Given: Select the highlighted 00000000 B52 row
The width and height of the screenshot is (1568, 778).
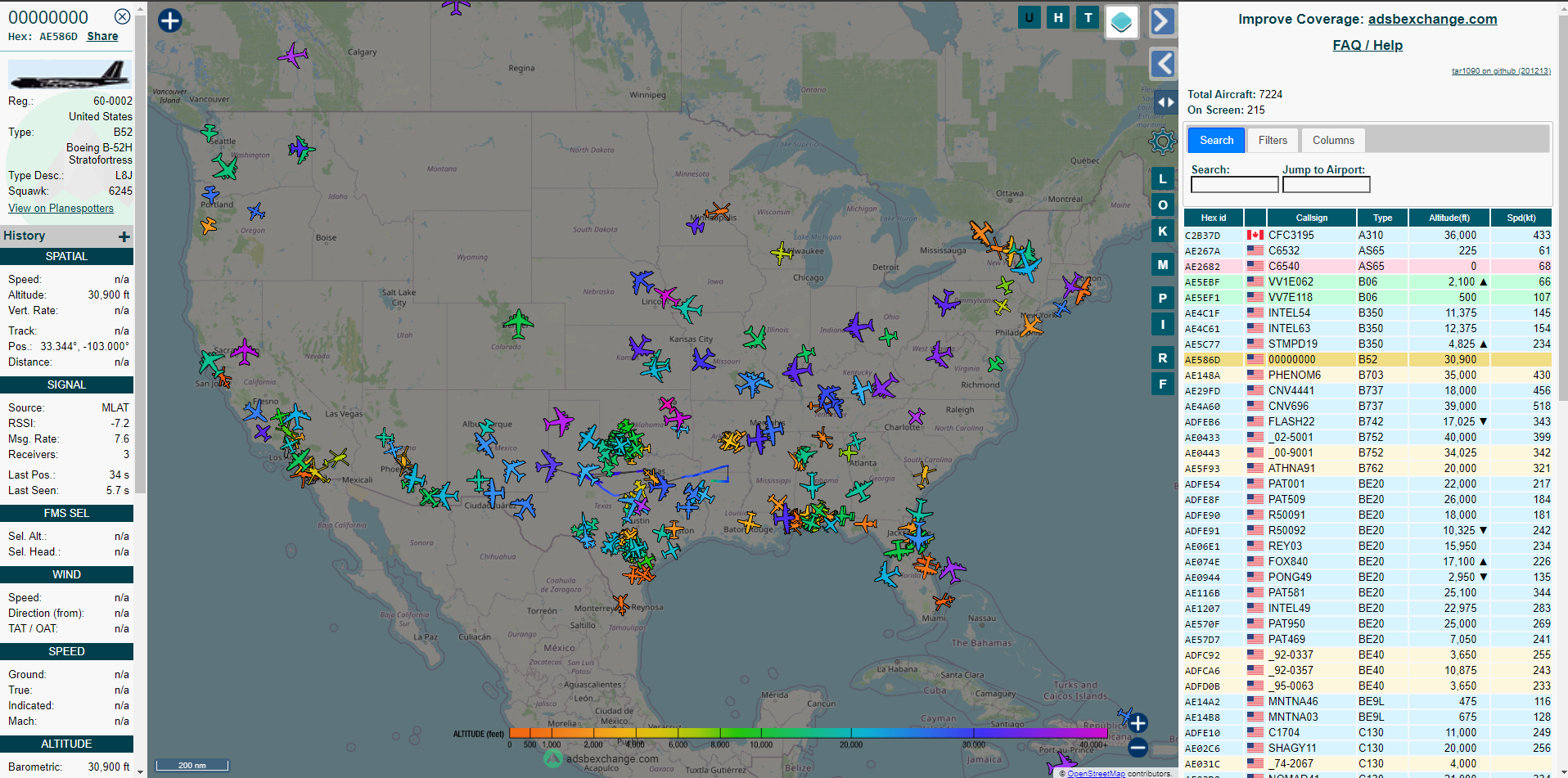Looking at the screenshot, I should 1367,359.
